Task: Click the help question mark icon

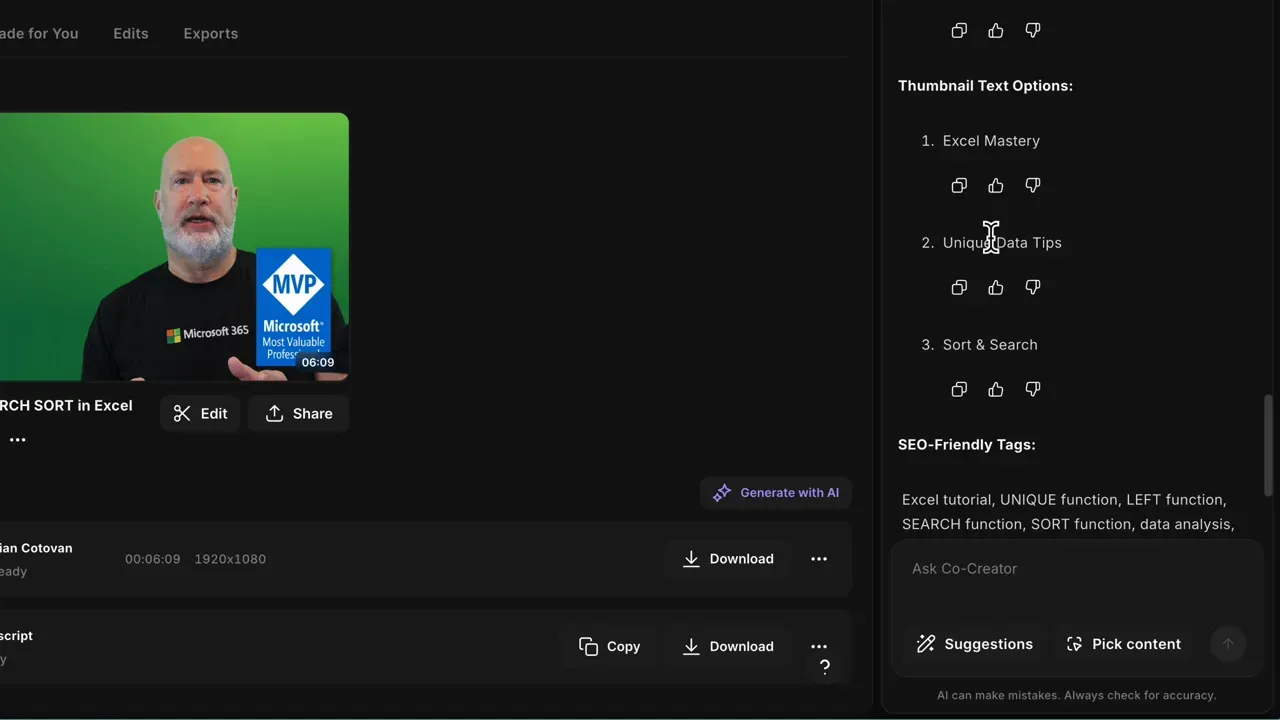Action: click(x=825, y=668)
